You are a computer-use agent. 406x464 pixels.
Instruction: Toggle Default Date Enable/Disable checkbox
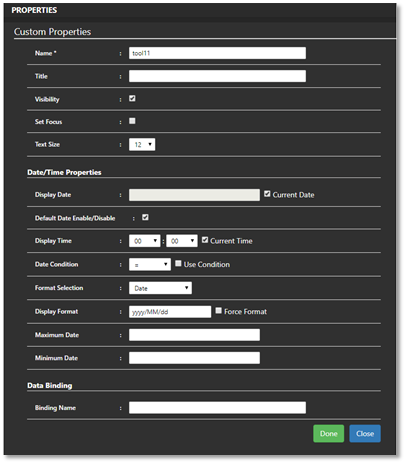(145, 217)
